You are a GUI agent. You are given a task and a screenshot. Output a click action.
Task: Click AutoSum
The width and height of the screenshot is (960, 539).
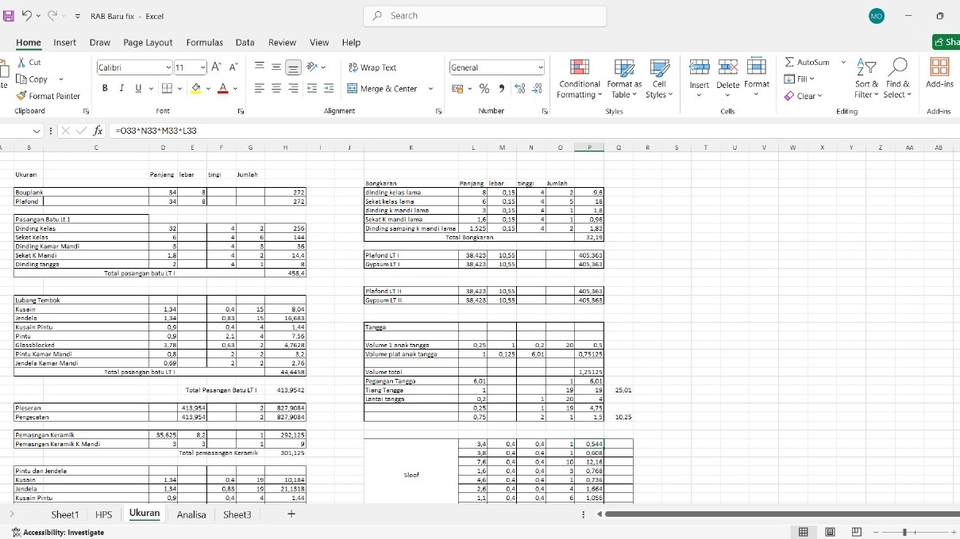pyautogui.click(x=808, y=62)
